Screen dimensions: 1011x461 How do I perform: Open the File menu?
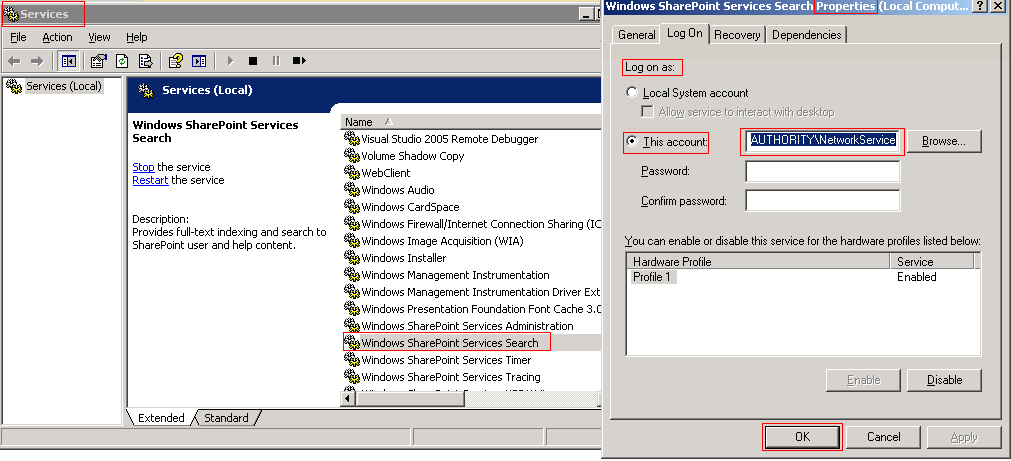click(x=18, y=37)
